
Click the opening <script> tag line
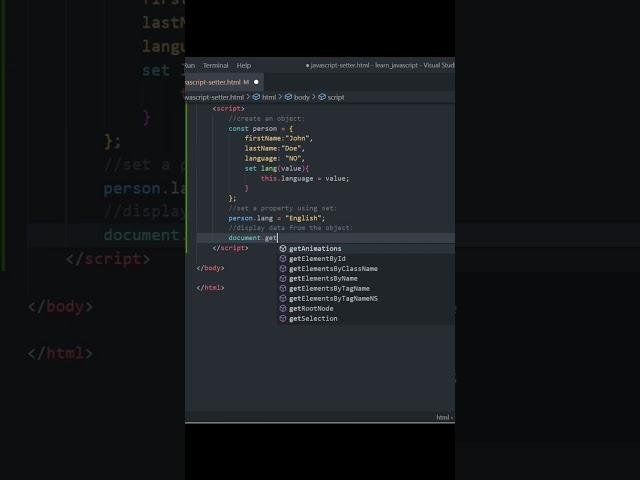[x=228, y=109]
